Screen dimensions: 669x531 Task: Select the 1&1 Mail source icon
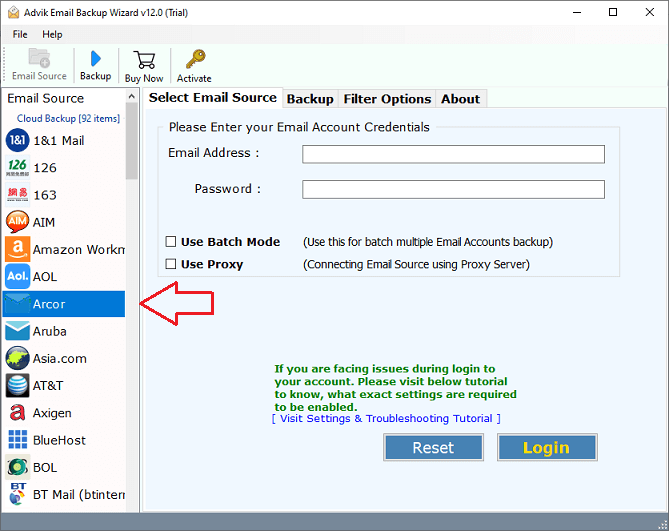click(17, 140)
